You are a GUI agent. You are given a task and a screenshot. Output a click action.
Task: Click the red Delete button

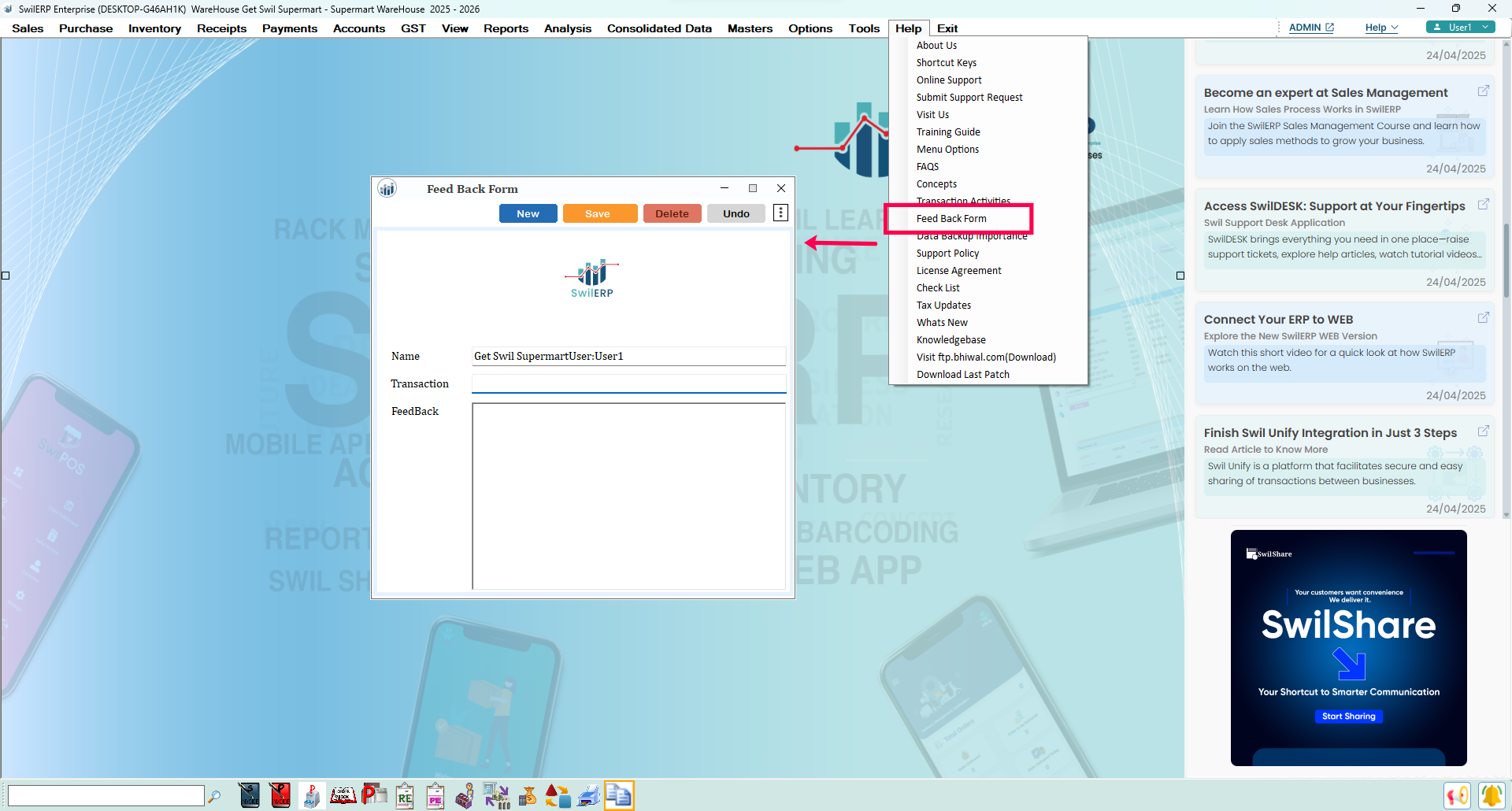click(672, 213)
